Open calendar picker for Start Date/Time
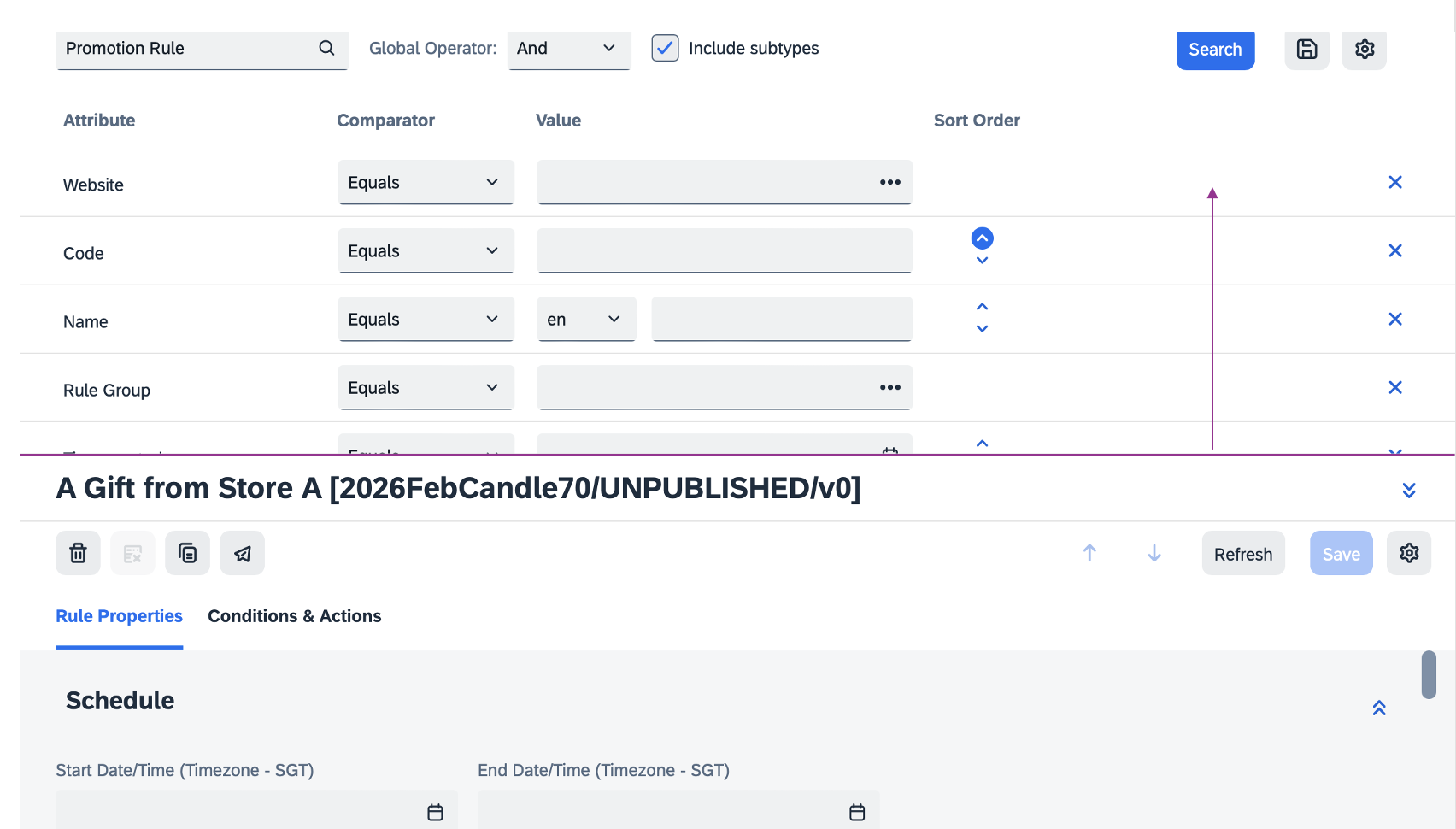Viewport: 1456px width, 829px height. pyautogui.click(x=435, y=812)
